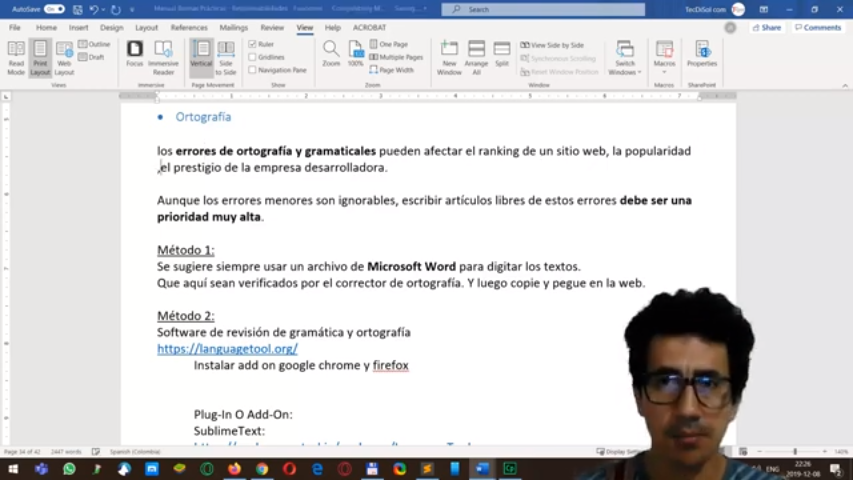The width and height of the screenshot is (853, 480).
Task: Open Sublime Text from the taskbar
Action: tap(427, 469)
